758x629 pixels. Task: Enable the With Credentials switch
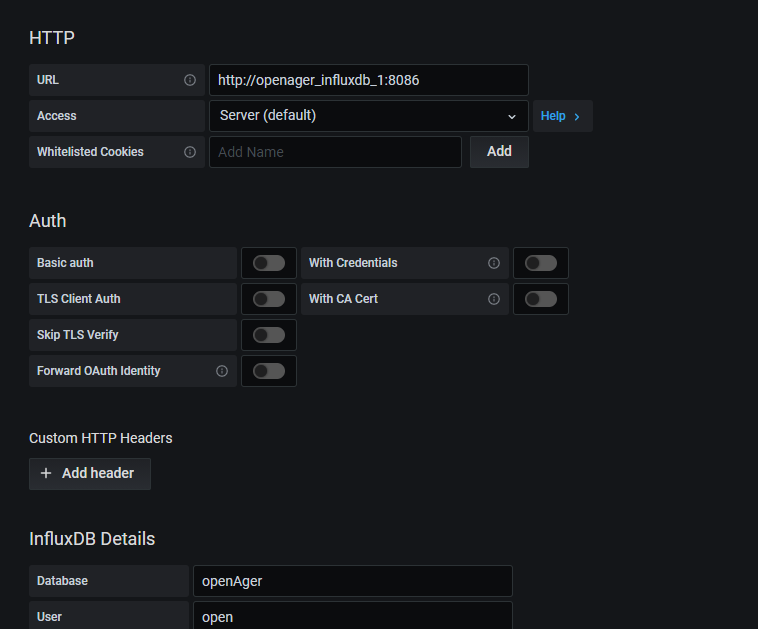coord(540,263)
